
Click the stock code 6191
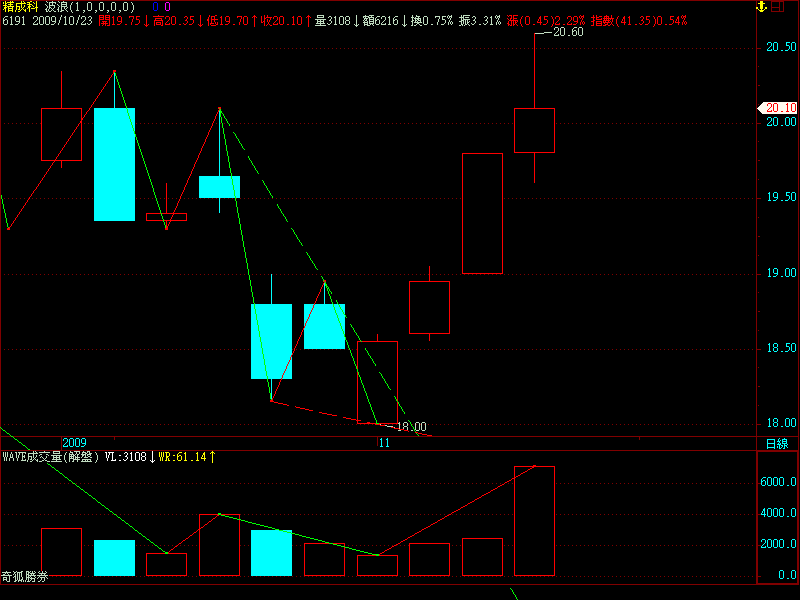point(14,21)
